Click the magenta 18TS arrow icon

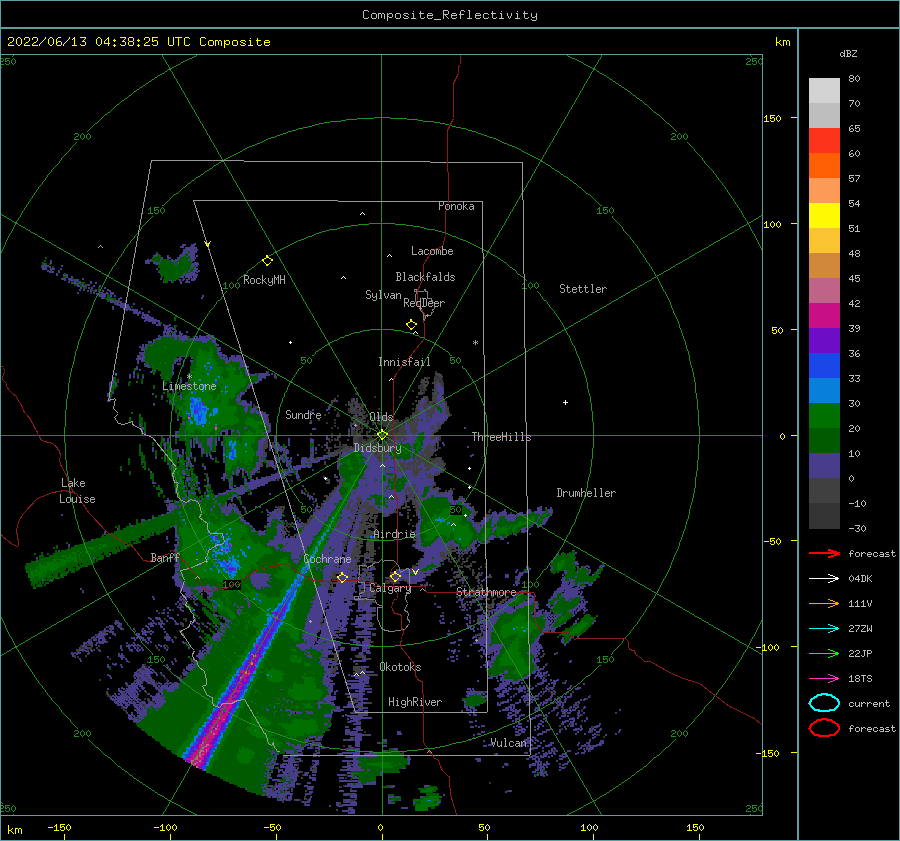pyautogui.click(x=824, y=679)
